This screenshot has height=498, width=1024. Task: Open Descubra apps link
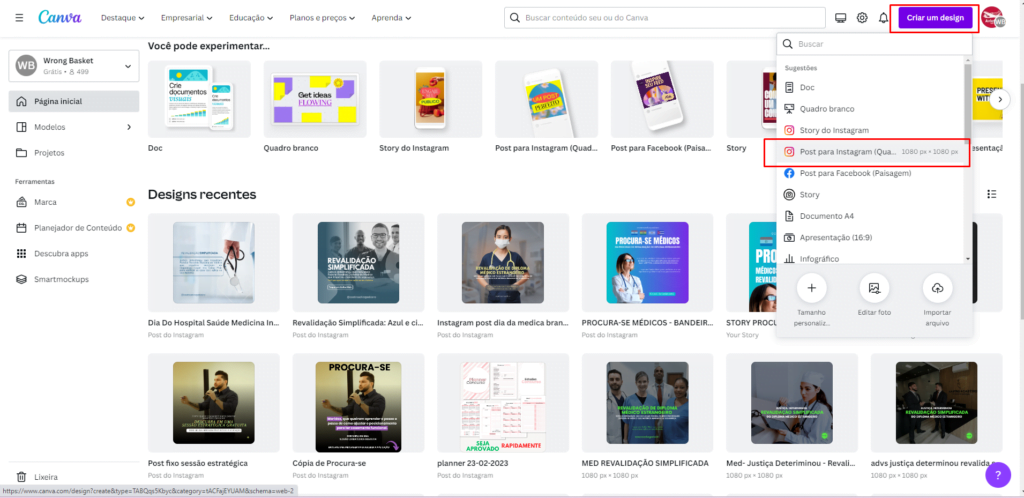(74, 253)
